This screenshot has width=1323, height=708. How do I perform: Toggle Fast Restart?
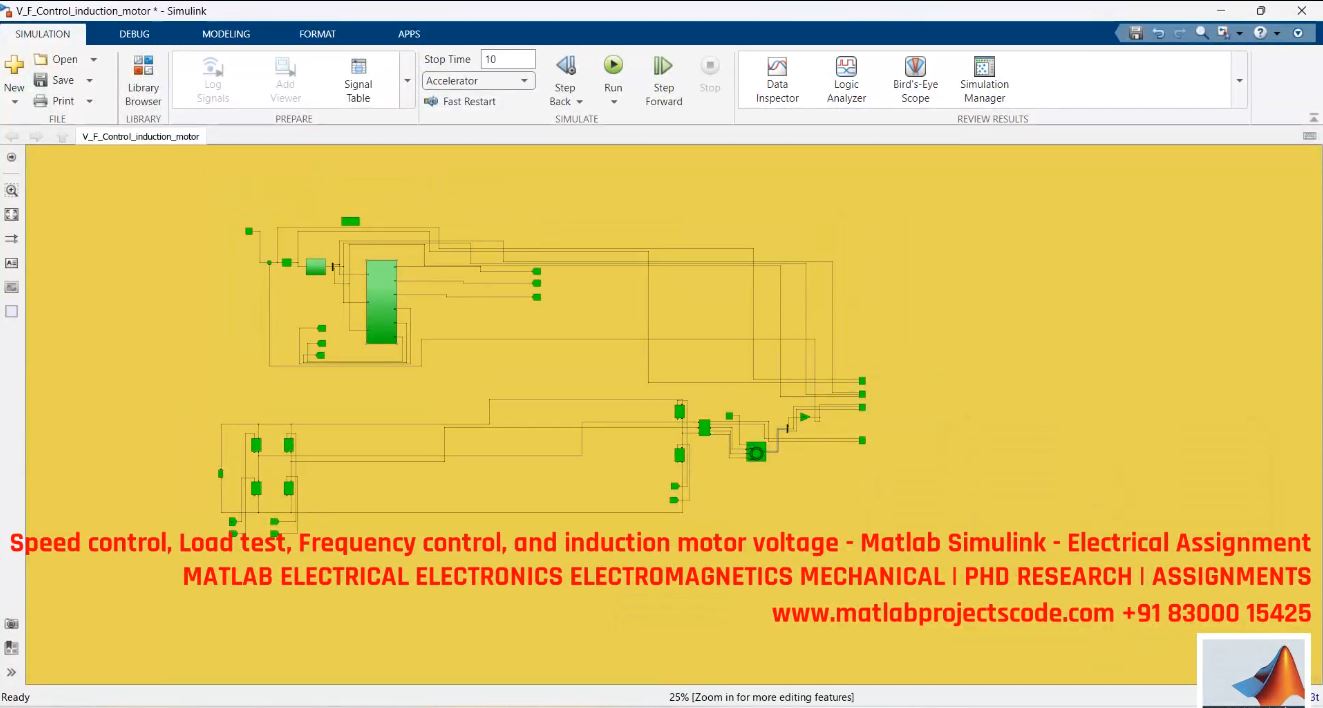[460, 101]
